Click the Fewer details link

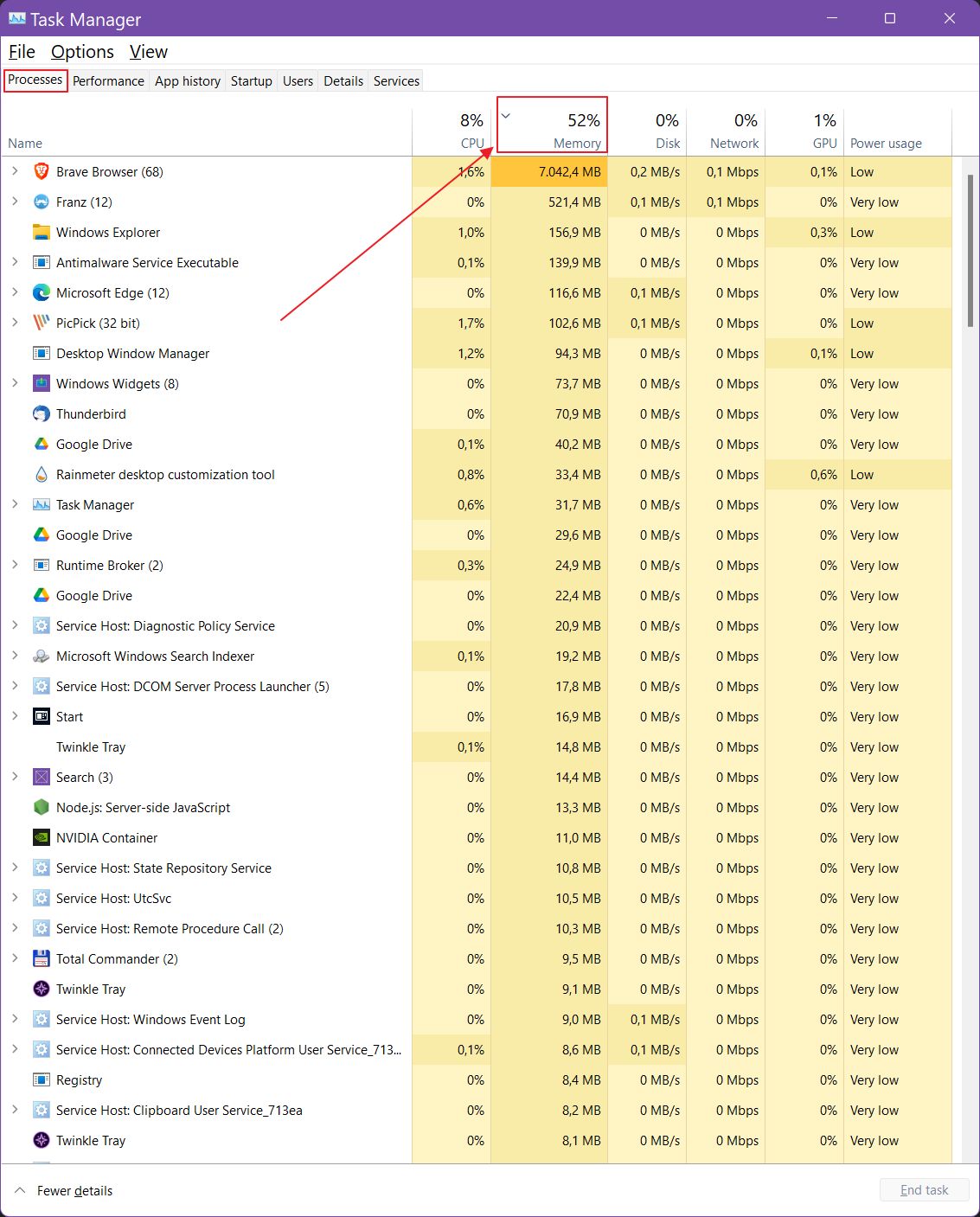click(x=74, y=1190)
